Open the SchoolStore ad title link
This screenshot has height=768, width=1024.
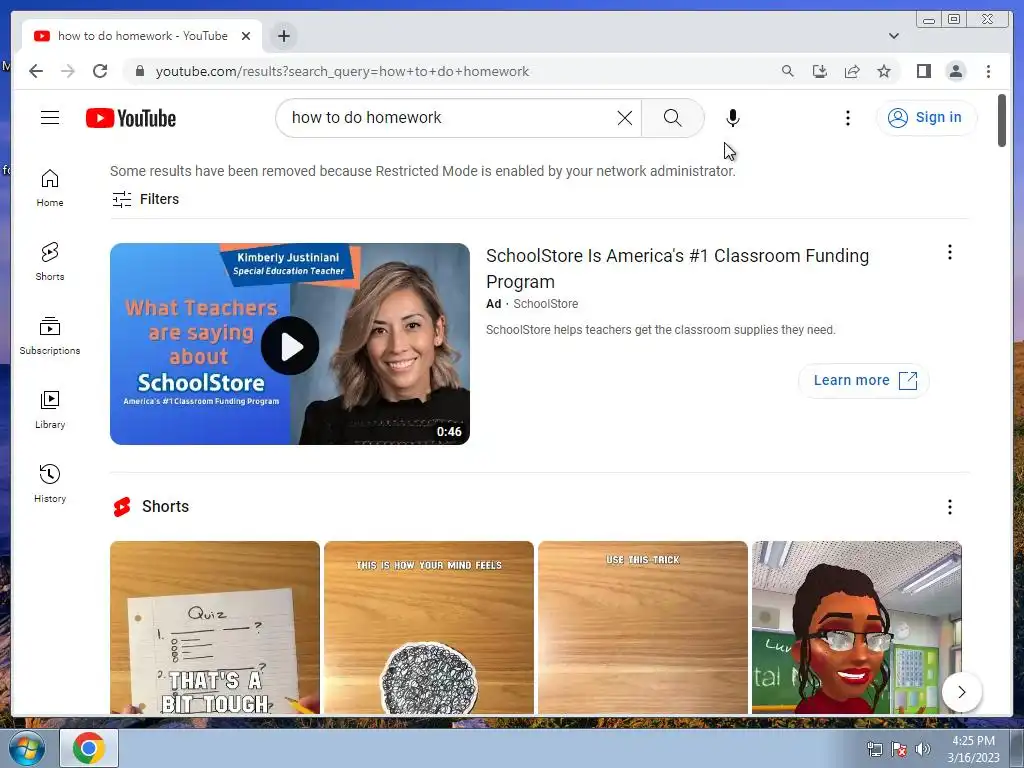pos(677,268)
